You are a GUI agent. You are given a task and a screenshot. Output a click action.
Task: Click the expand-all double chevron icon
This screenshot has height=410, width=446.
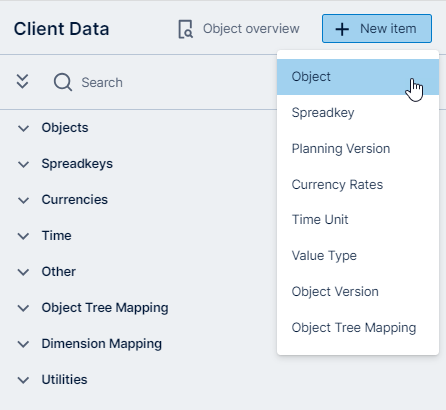(x=22, y=82)
